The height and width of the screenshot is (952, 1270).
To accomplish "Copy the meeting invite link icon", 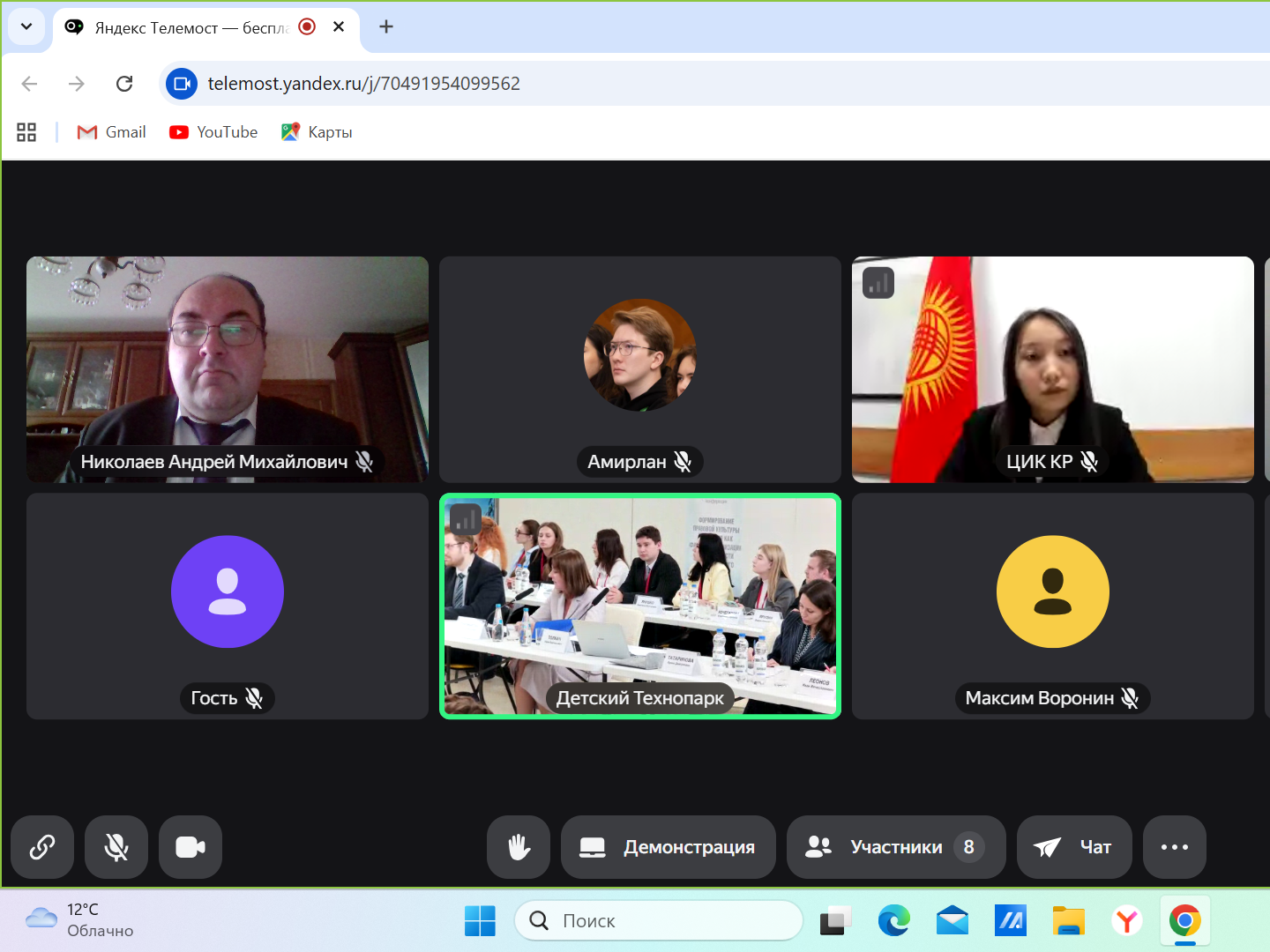I will pyautogui.click(x=42, y=847).
